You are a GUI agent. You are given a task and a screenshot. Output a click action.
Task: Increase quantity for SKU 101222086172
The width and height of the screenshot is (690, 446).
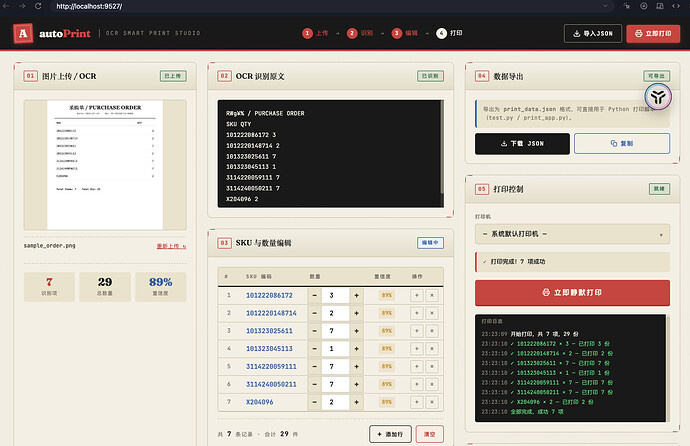[356, 296]
